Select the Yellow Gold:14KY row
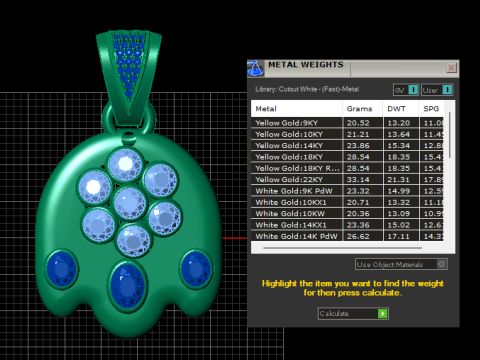 [347, 145]
